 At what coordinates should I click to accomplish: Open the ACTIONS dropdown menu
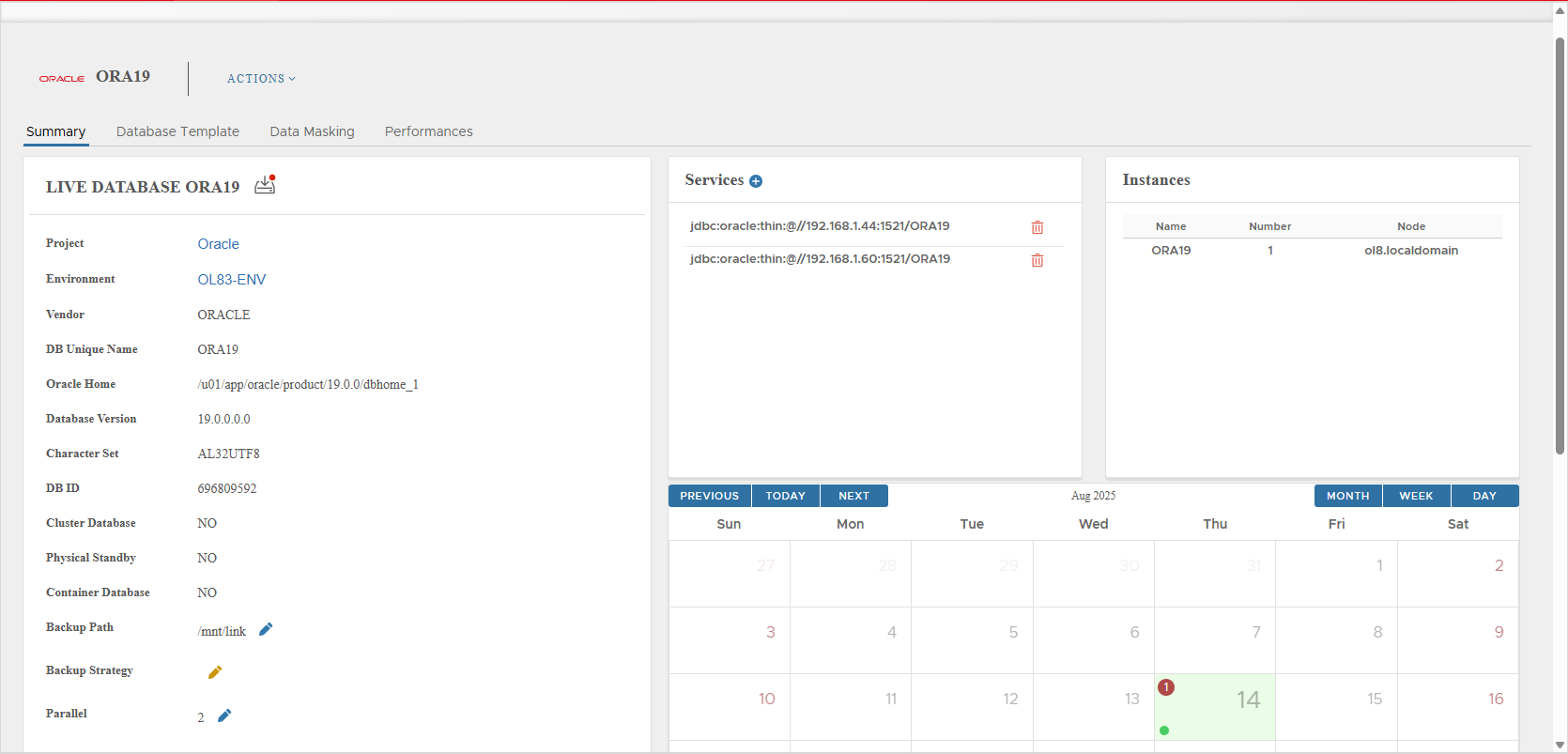[x=261, y=79]
